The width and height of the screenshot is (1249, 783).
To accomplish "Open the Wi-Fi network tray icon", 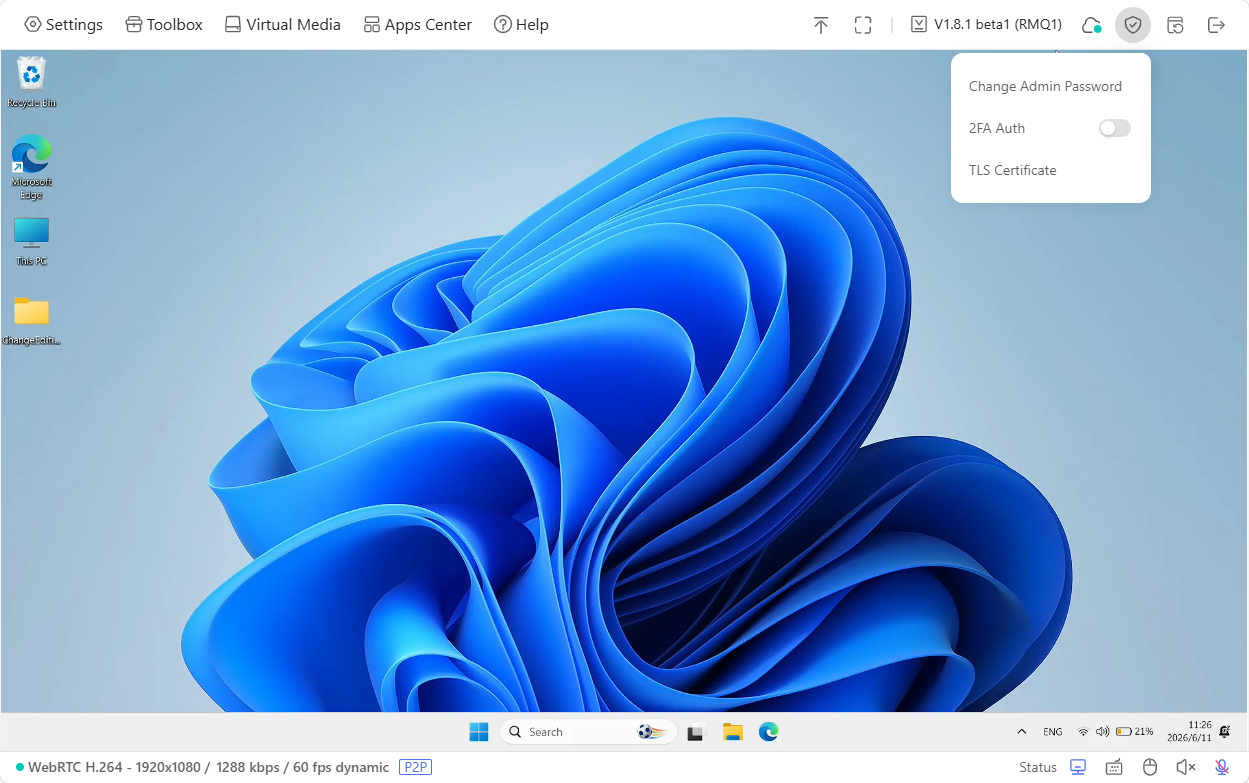I will pyautogui.click(x=1083, y=732).
